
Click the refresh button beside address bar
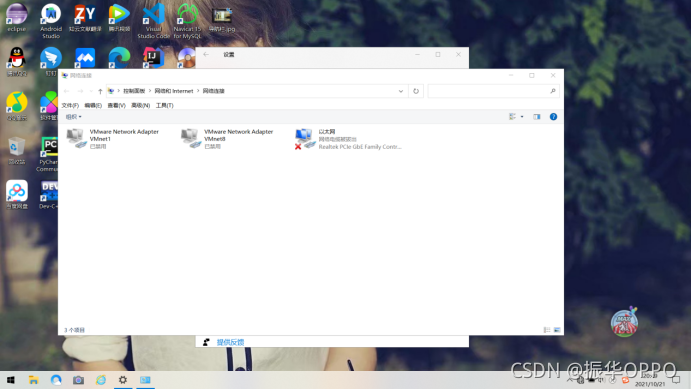[x=416, y=91]
